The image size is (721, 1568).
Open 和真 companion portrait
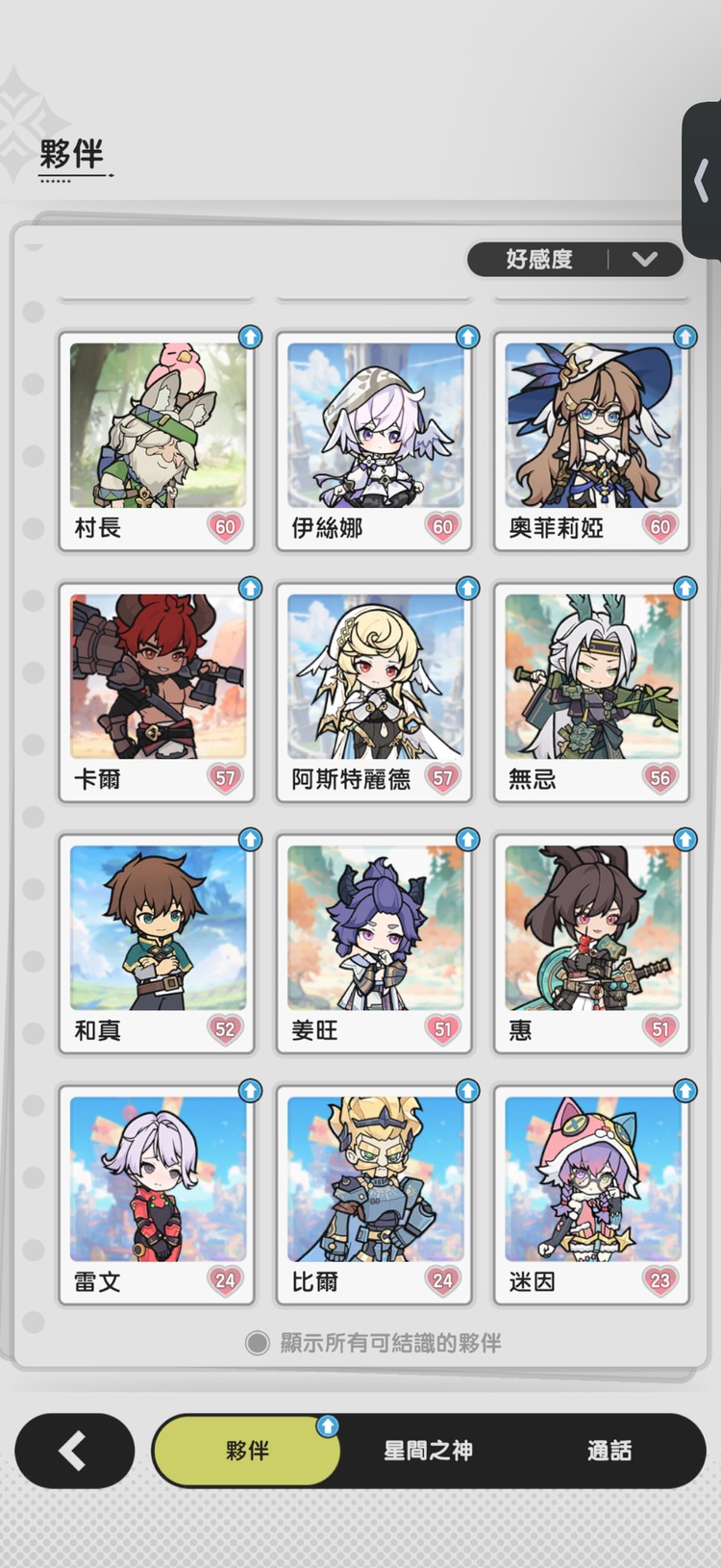point(158,927)
